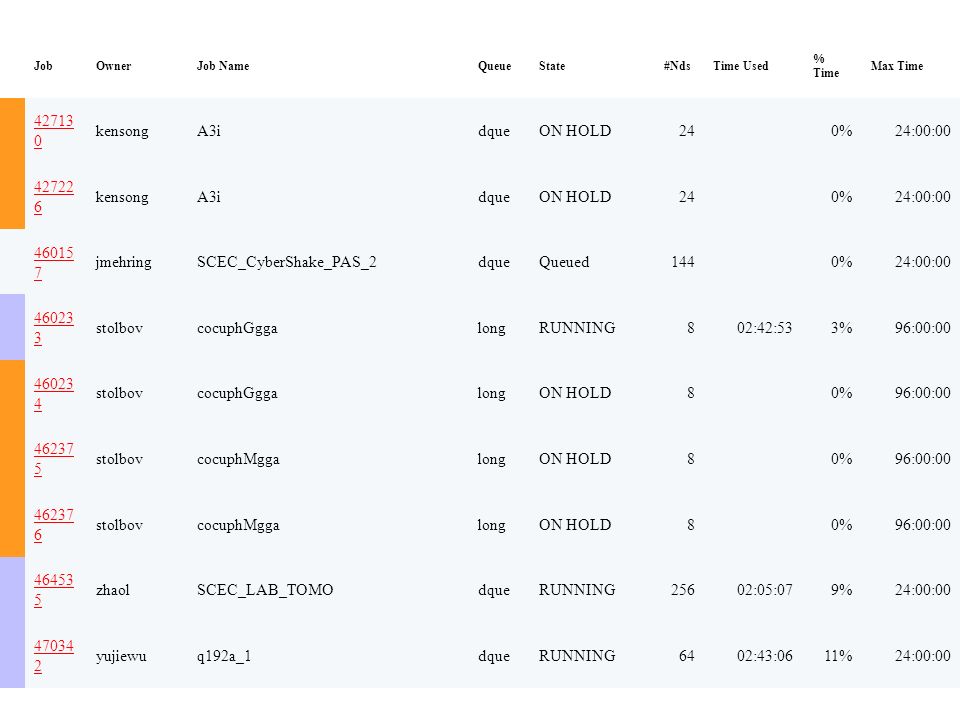Click the Job Name column header

pos(223,66)
